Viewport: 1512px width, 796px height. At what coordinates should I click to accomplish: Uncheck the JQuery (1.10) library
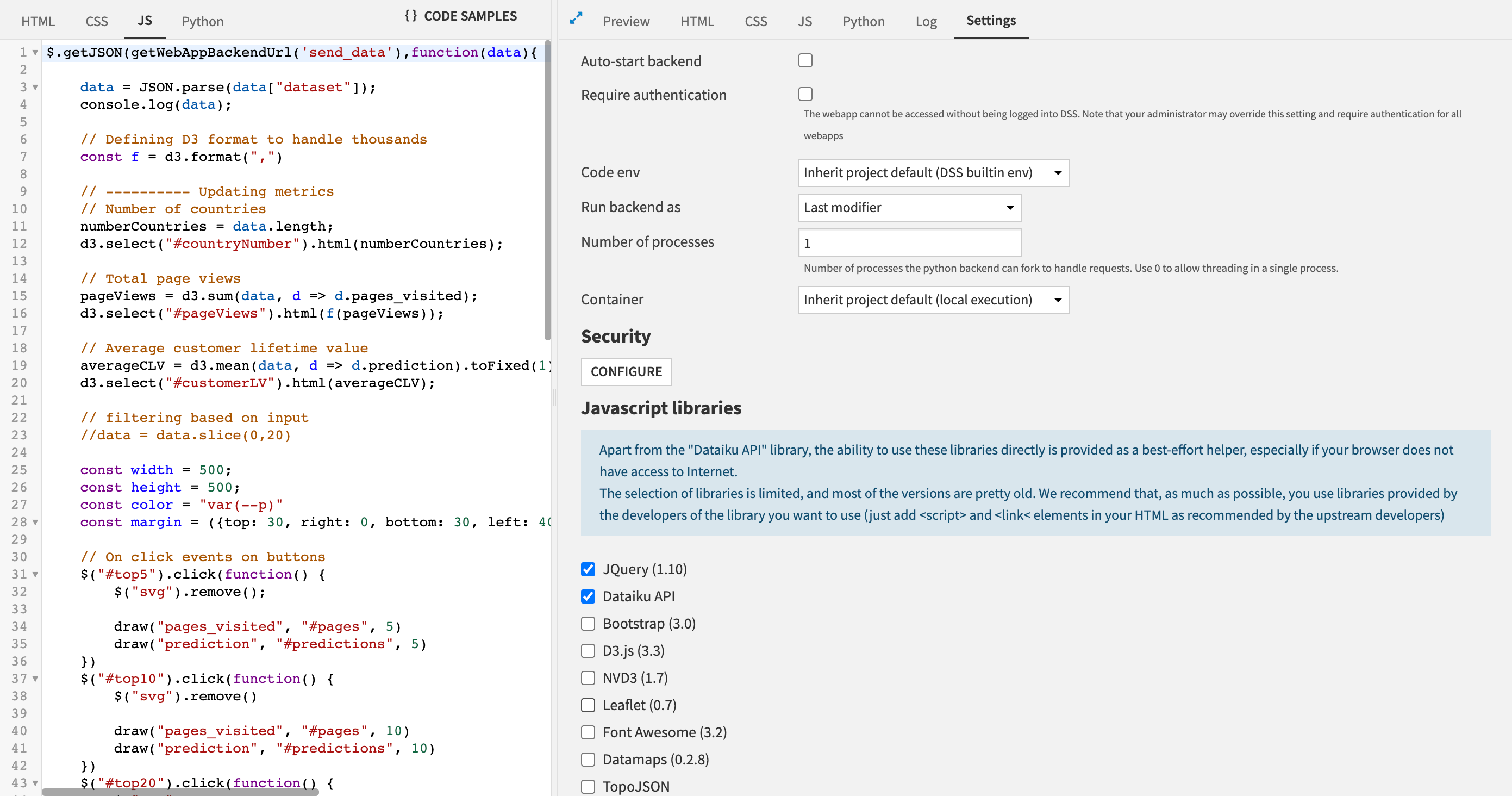pyautogui.click(x=588, y=569)
